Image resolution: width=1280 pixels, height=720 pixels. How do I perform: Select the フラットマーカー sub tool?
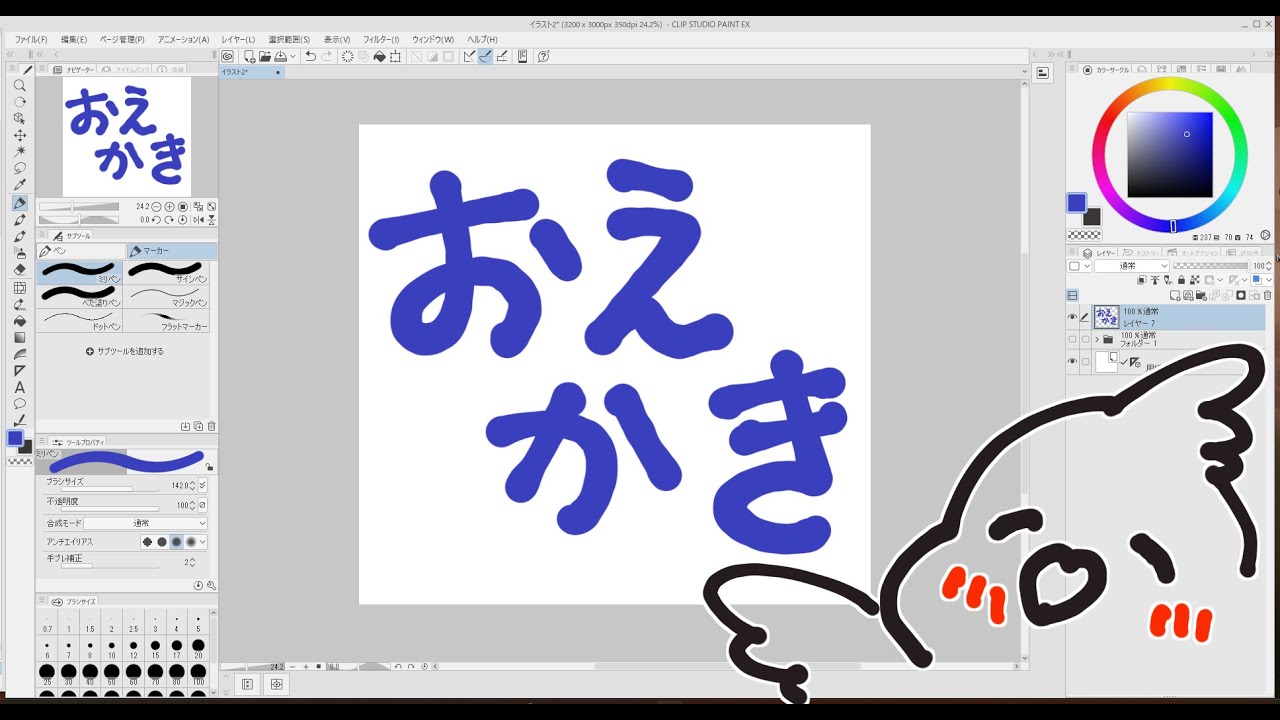(167, 320)
